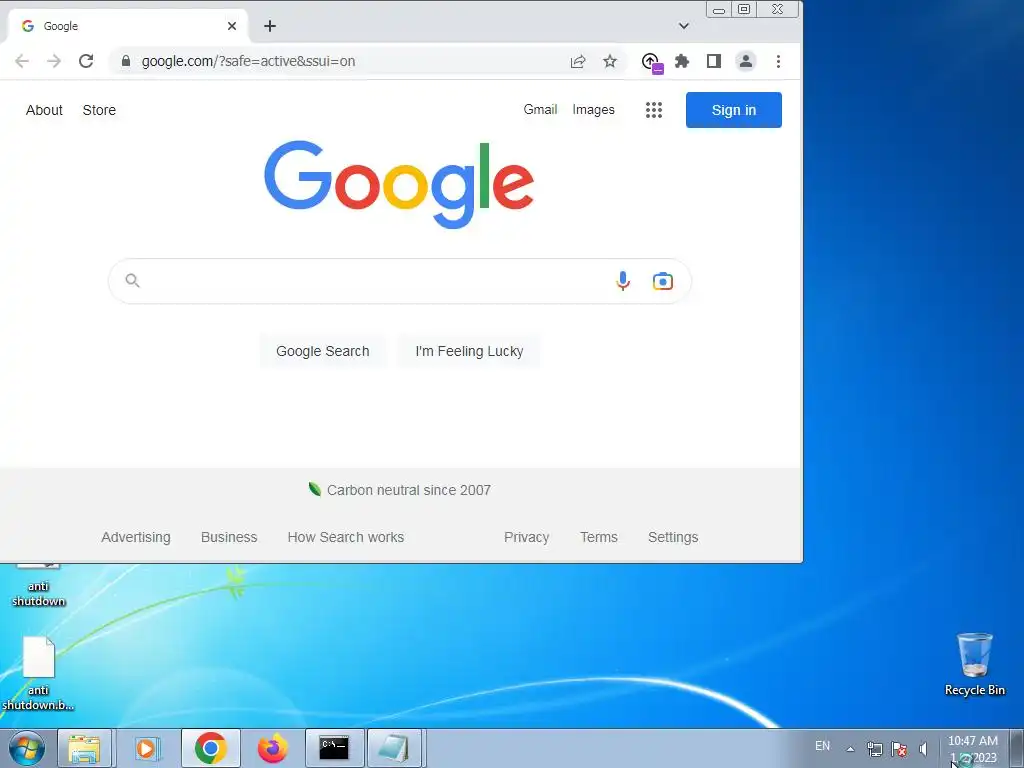
Task: Click the Google Search button
Action: point(323,351)
